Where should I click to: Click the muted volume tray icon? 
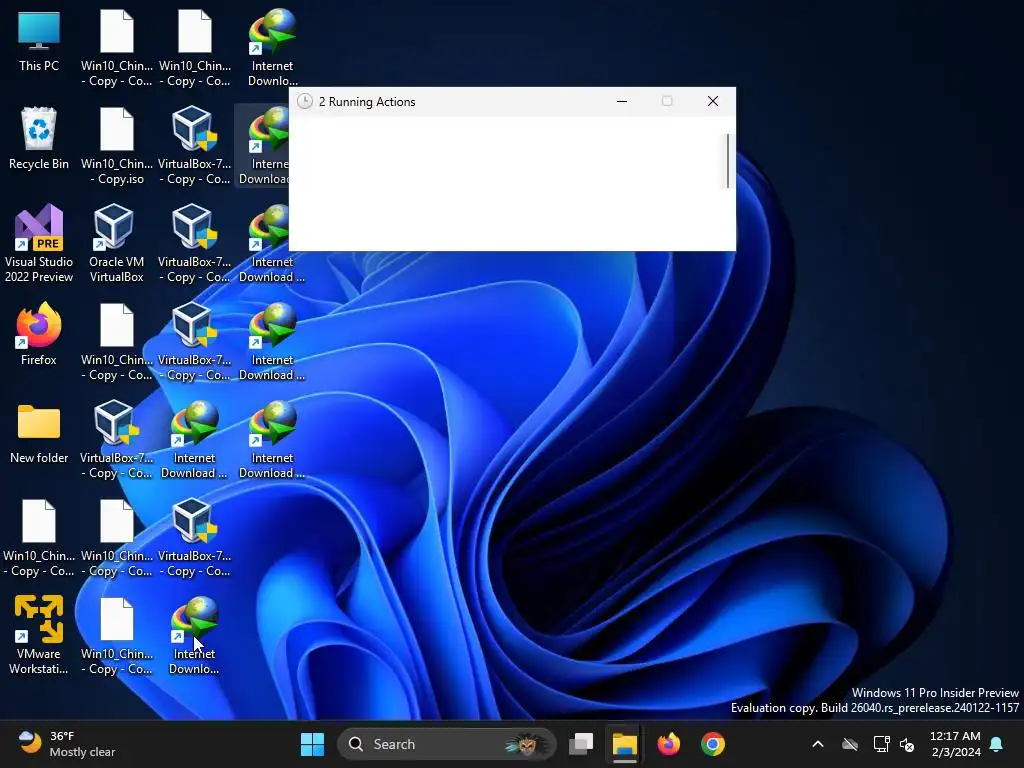[907, 744]
